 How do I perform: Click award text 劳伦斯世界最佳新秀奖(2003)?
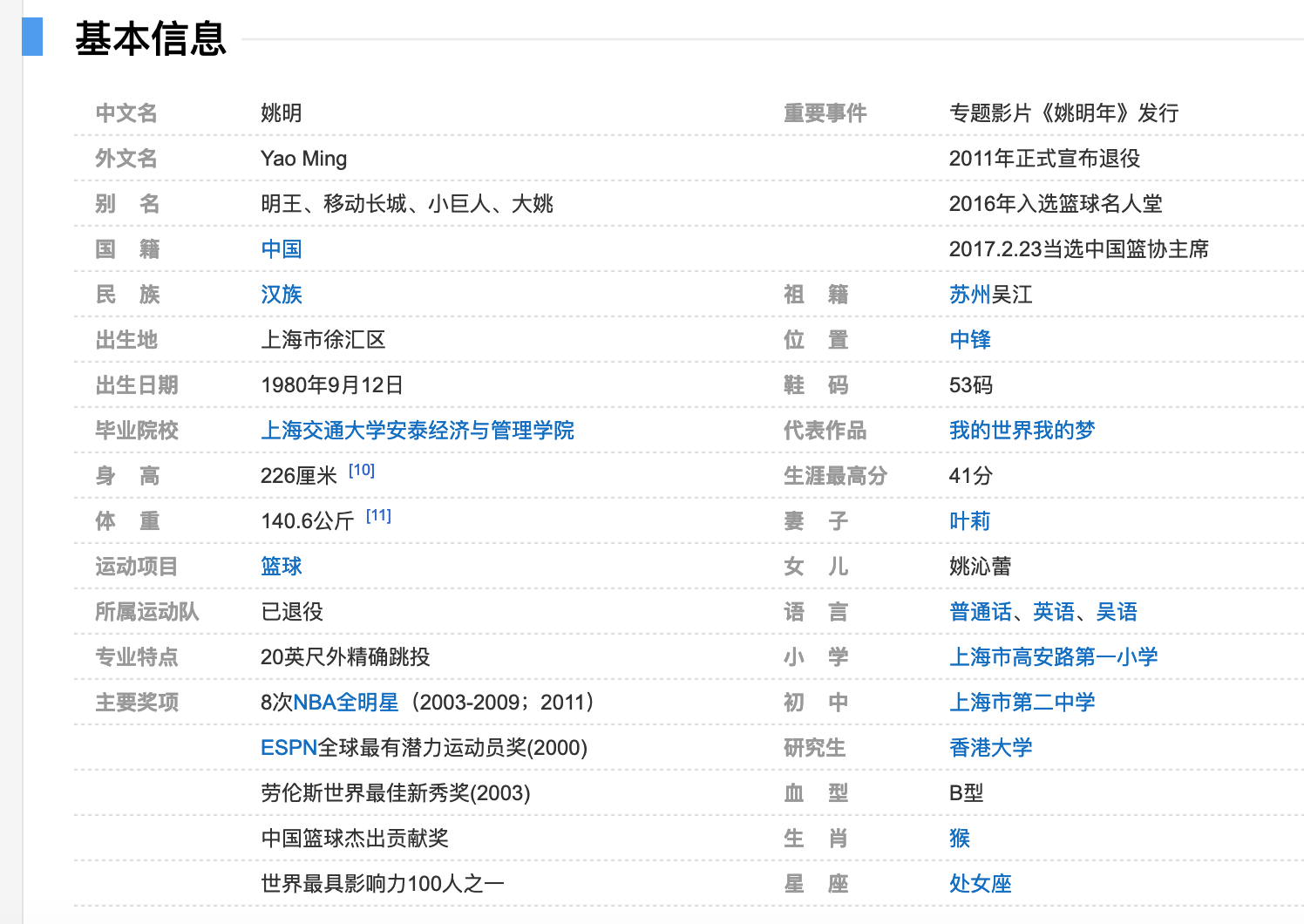coord(396,793)
